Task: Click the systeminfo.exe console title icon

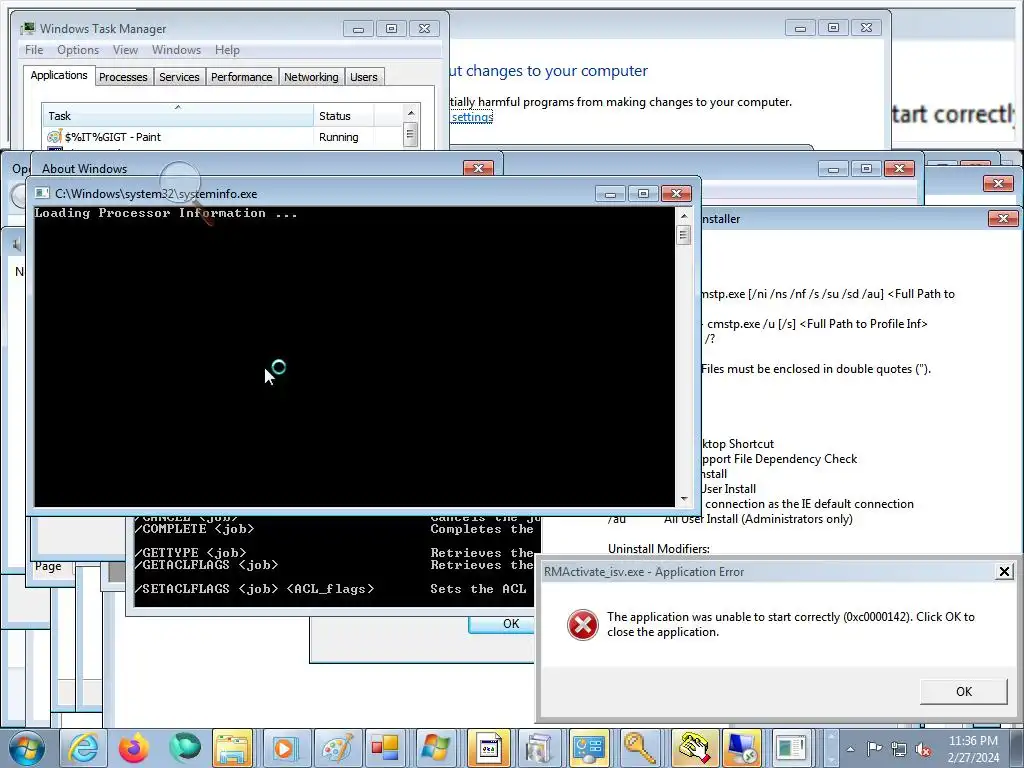Action: click(42, 193)
